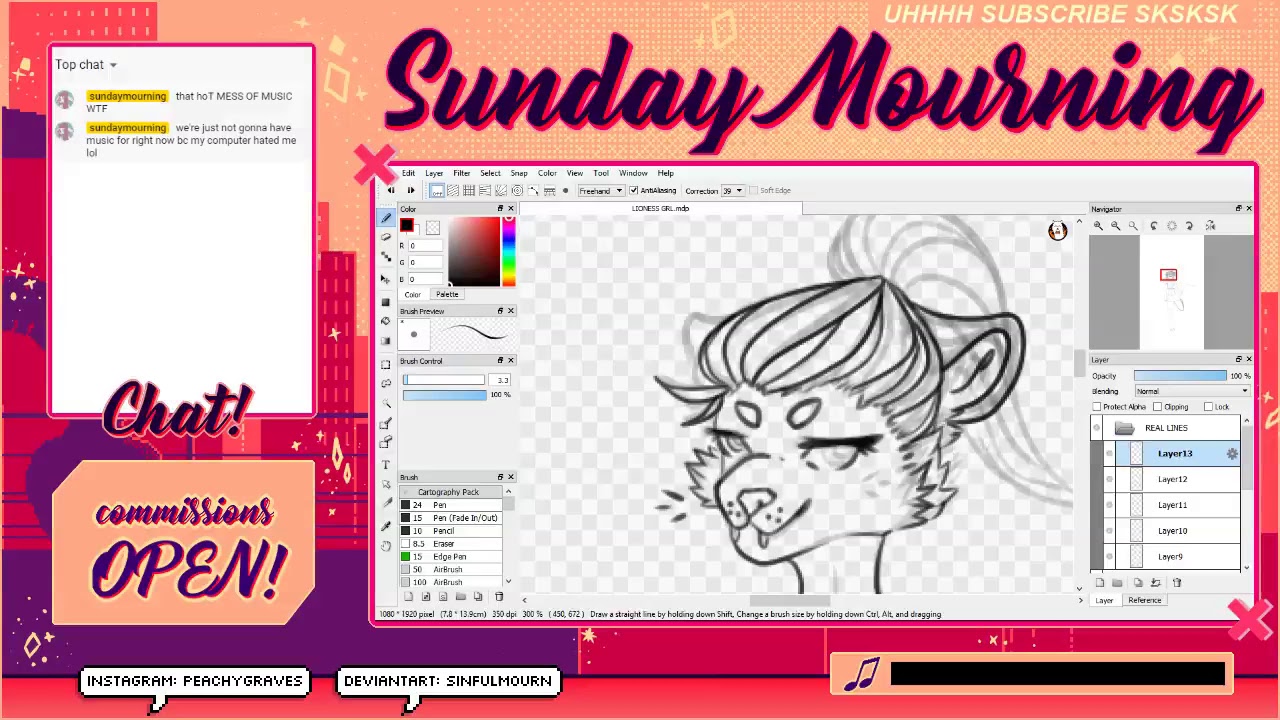This screenshot has width=1280, height=720.
Task: Open the LIONESS GRL.mdp canvas tab
Action: [660, 208]
